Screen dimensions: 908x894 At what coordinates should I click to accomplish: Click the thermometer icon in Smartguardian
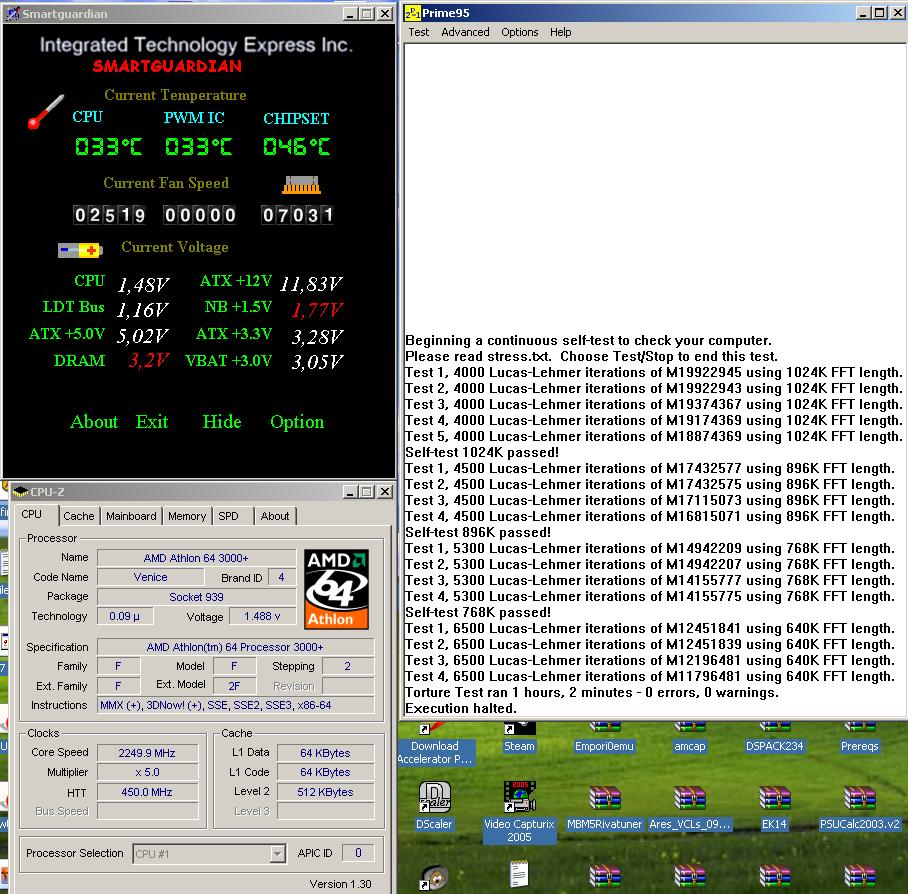[46, 111]
